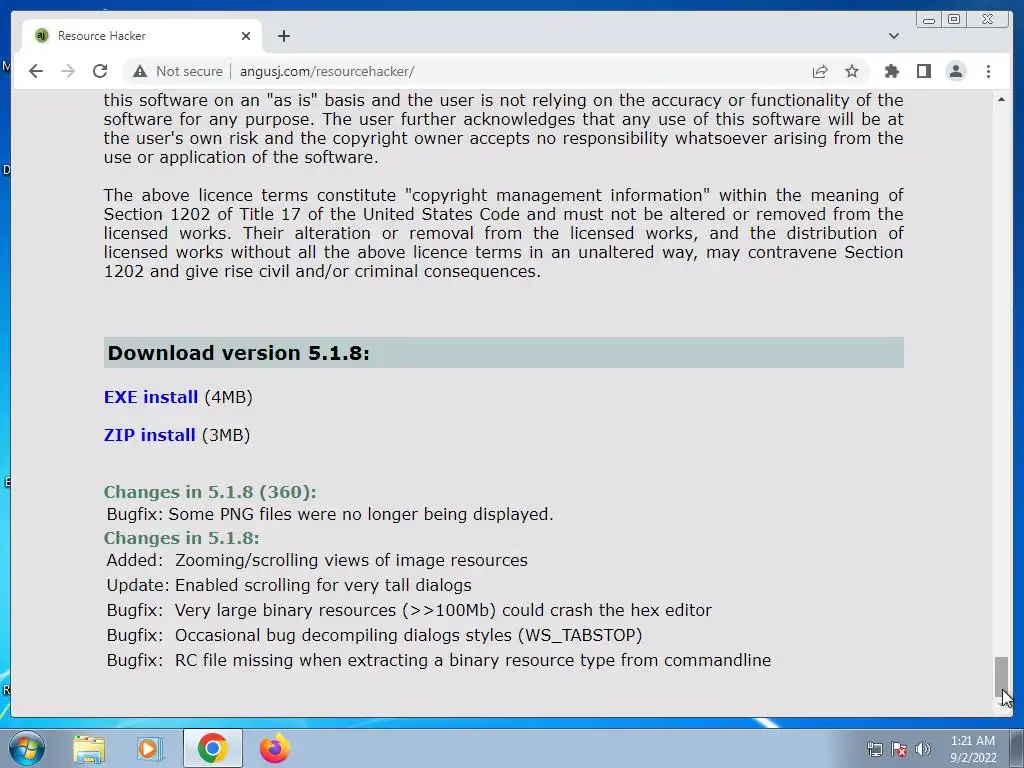Restore down the Chrome window
Viewport: 1024px width, 768px height.
point(954,20)
